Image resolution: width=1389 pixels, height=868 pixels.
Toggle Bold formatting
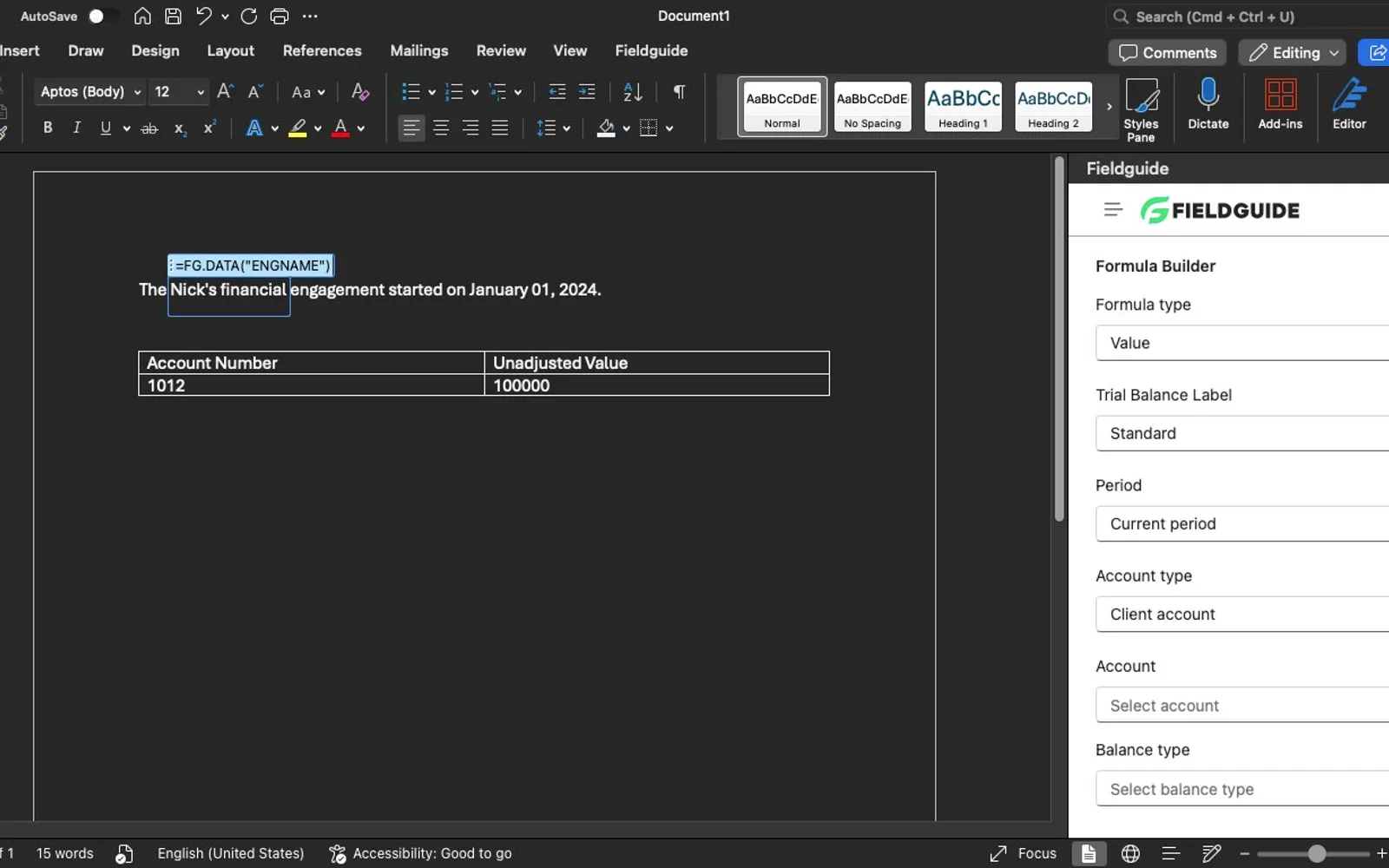[x=48, y=128]
